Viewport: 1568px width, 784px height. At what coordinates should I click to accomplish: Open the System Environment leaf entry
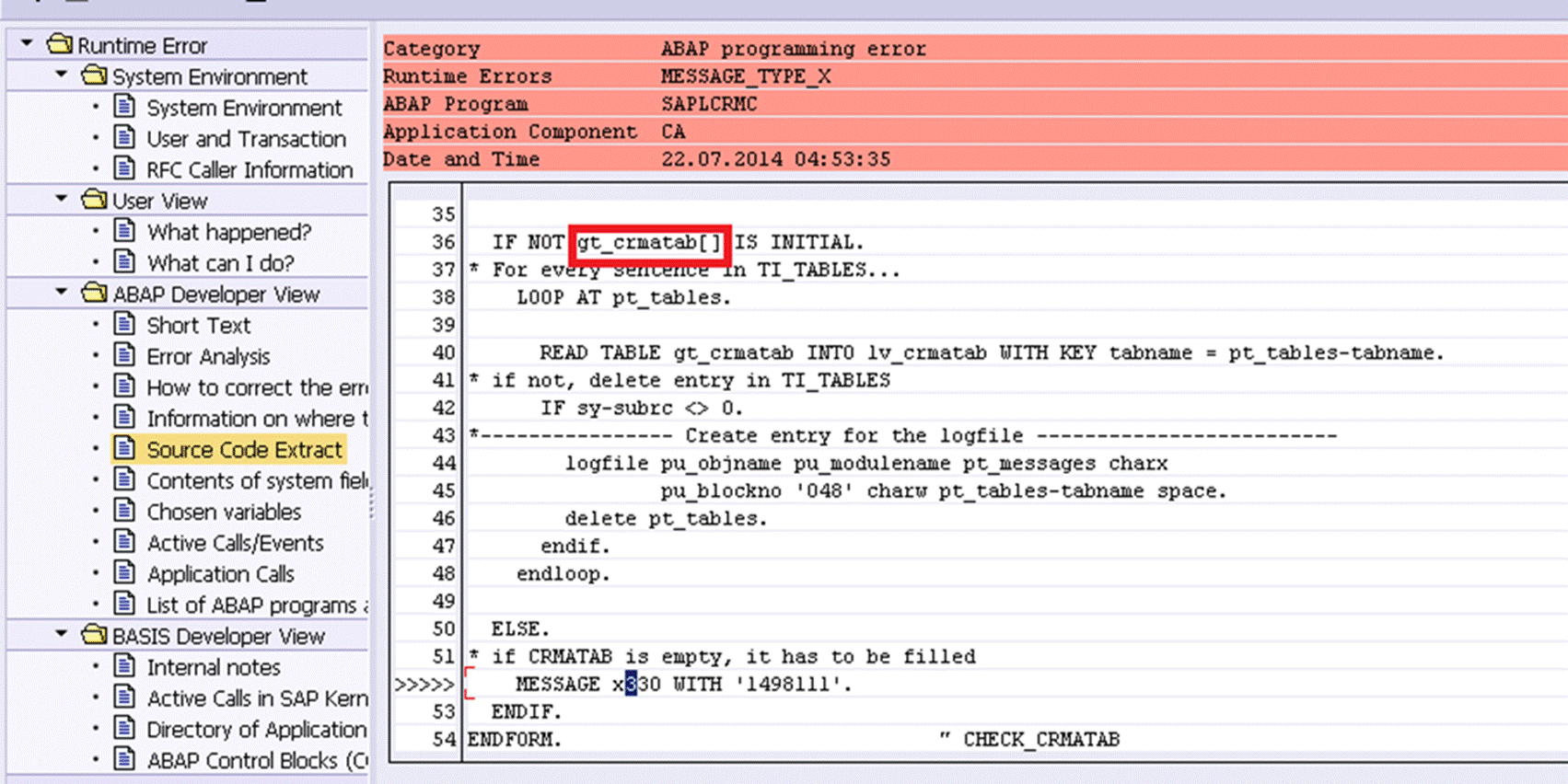(244, 108)
